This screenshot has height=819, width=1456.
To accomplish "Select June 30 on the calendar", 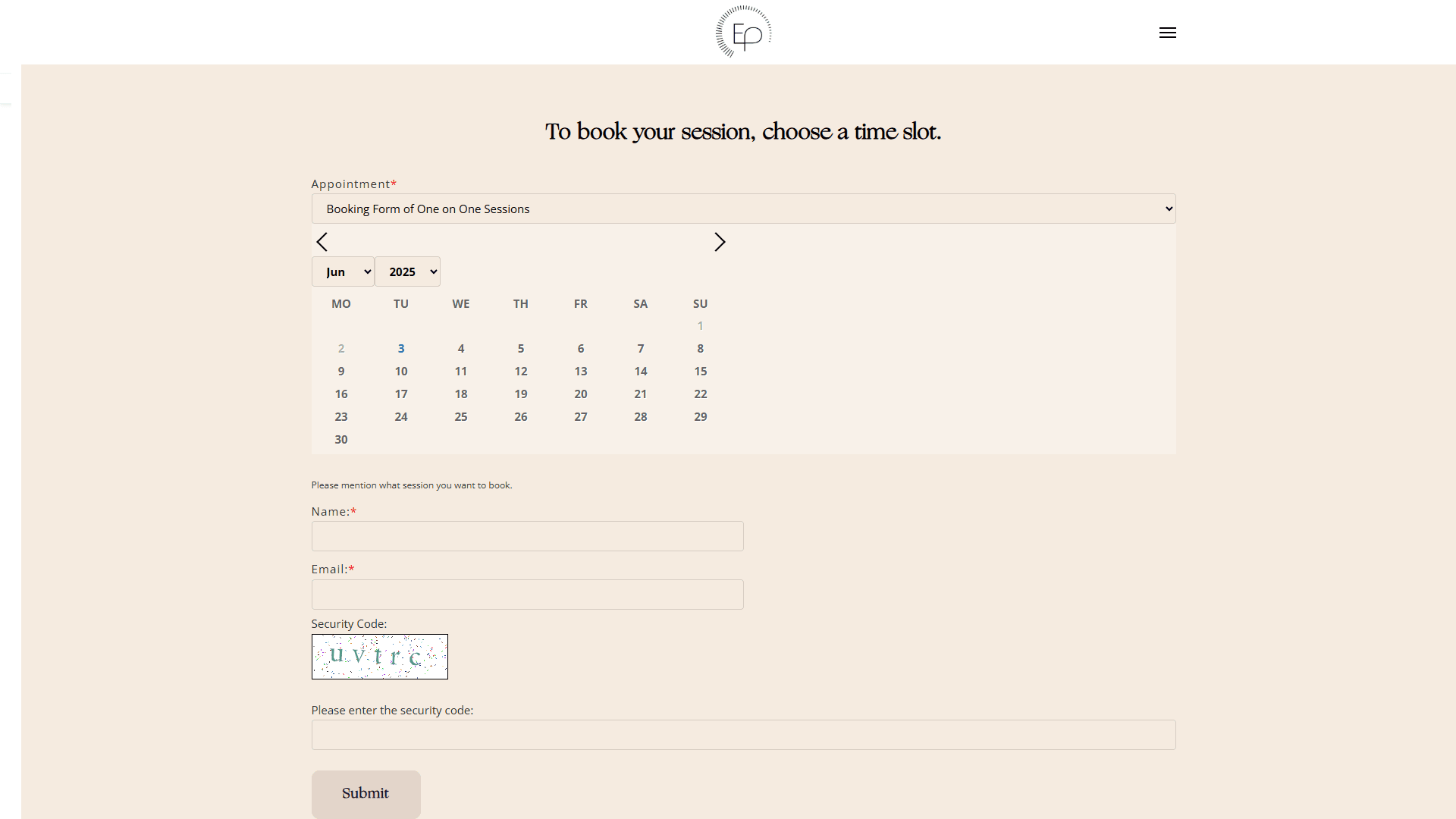I will click(x=341, y=439).
